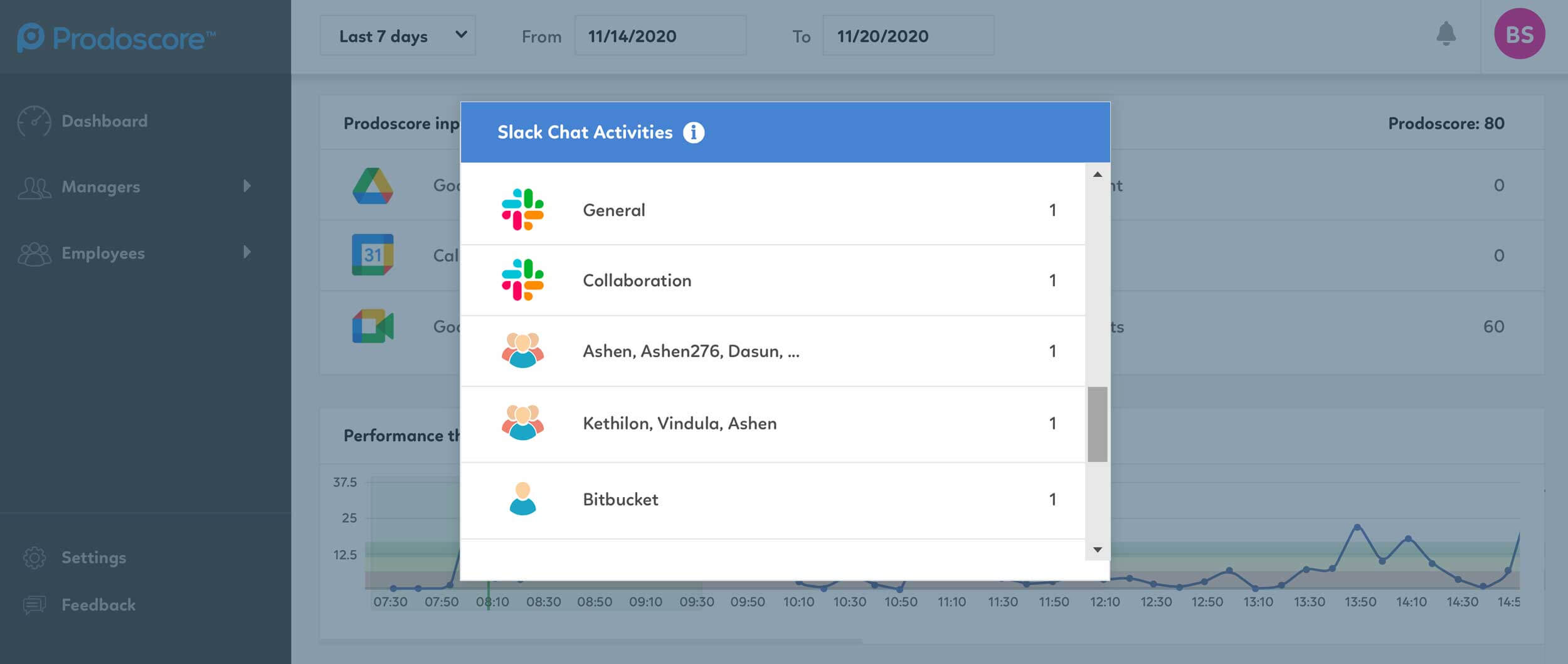The image size is (1568, 664).
Task: Click the Slack icon in General row
Action: (x=522, y=210)
